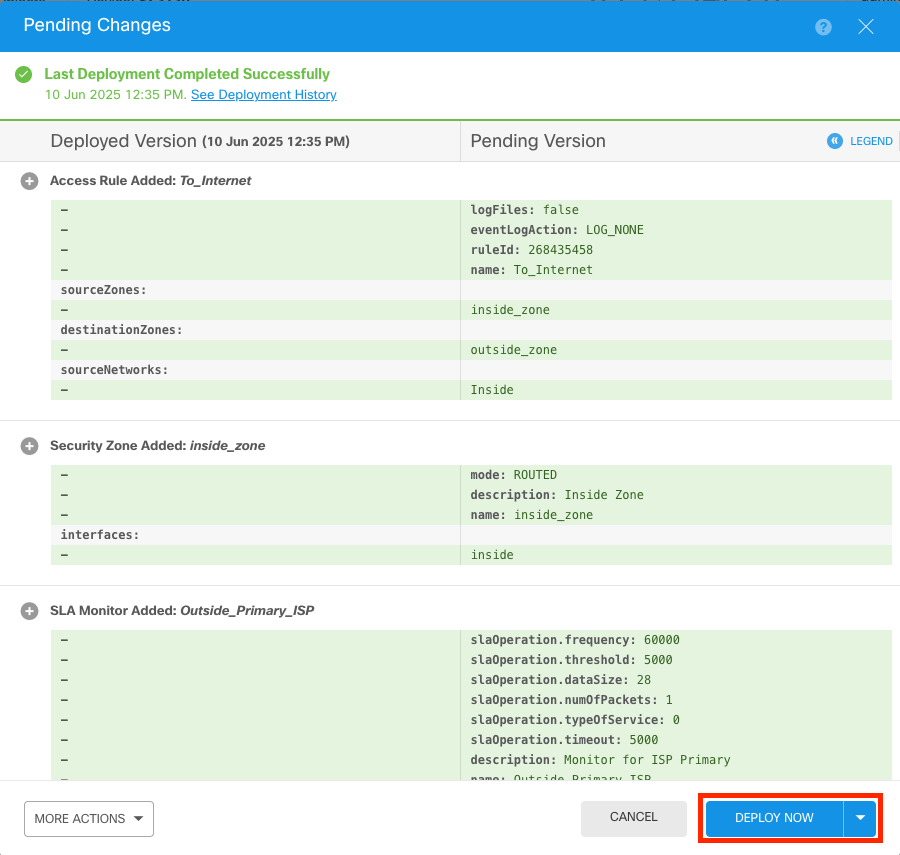Click the DEPLOY NOW button
The image size is (900, 855).
pyautogui.click(x=774, y=818)
